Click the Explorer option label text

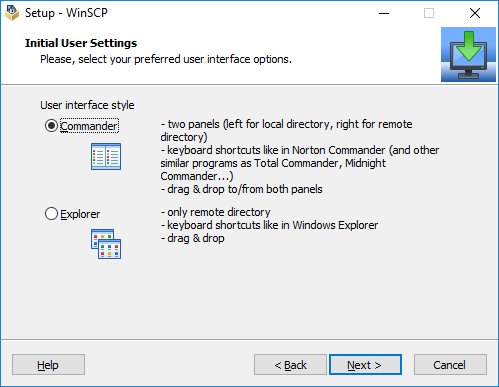coord(80,214)
